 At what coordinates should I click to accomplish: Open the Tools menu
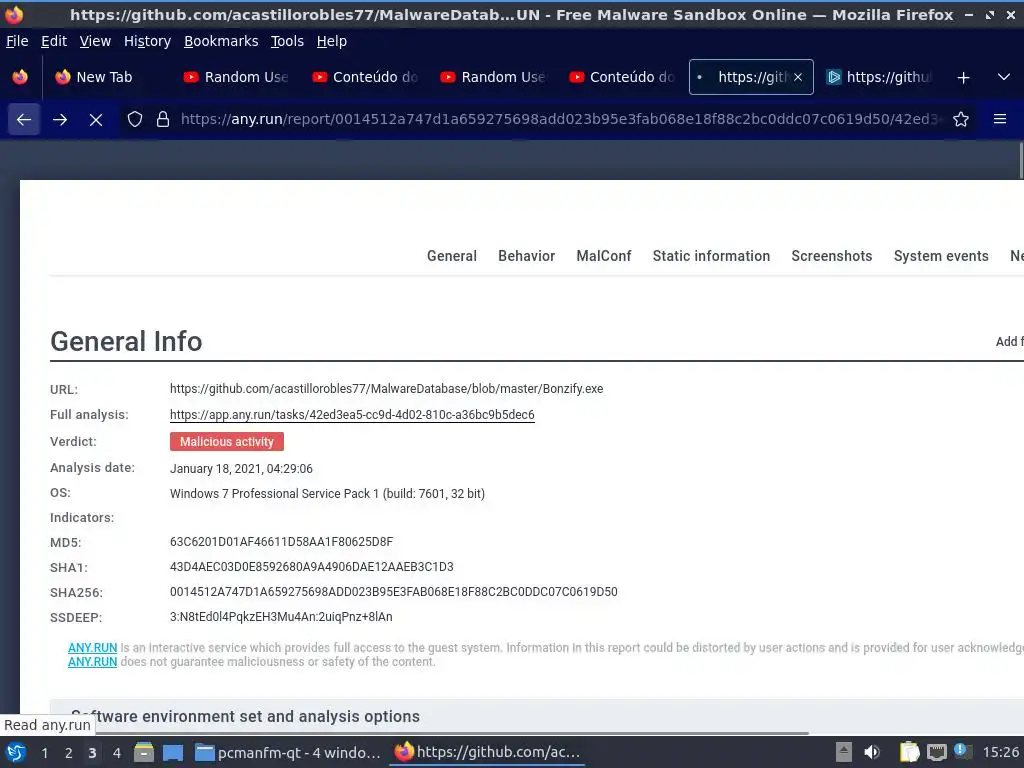[287, 41]
